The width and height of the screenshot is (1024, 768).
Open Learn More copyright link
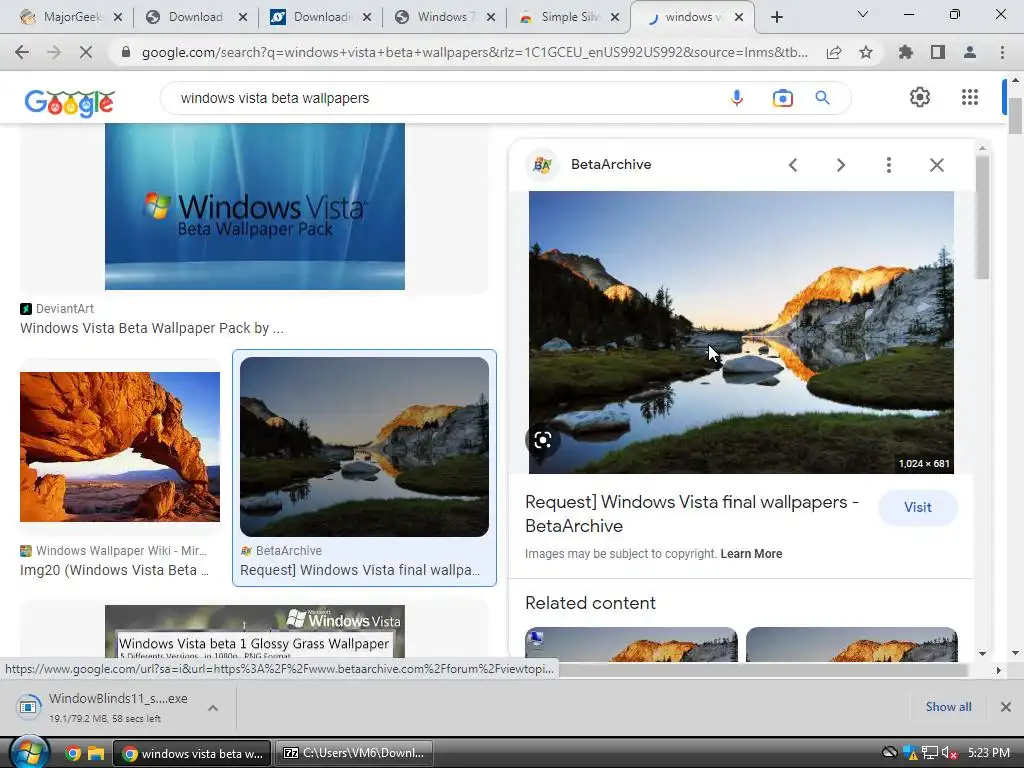point(751,554)
